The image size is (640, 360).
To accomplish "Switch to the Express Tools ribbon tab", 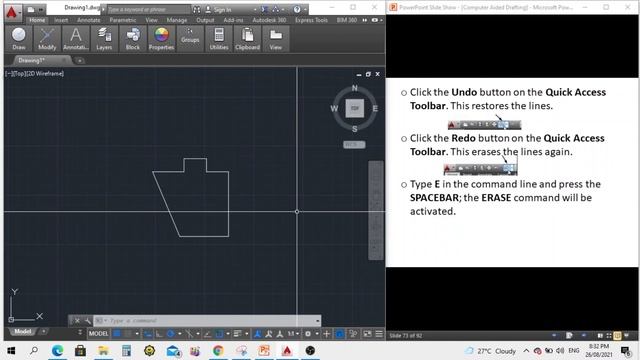I will pyautogui.click(x=311, y=20).
